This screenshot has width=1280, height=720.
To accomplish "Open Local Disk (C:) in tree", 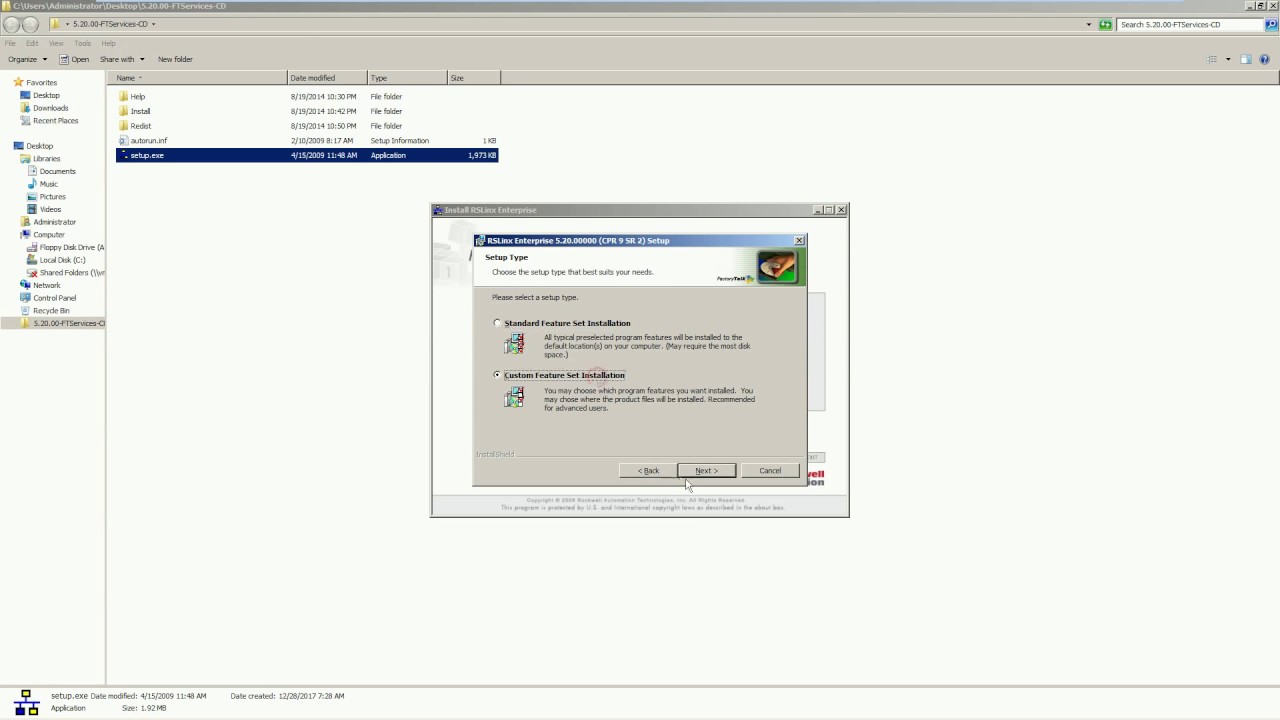I will click(x=62, y=260).
